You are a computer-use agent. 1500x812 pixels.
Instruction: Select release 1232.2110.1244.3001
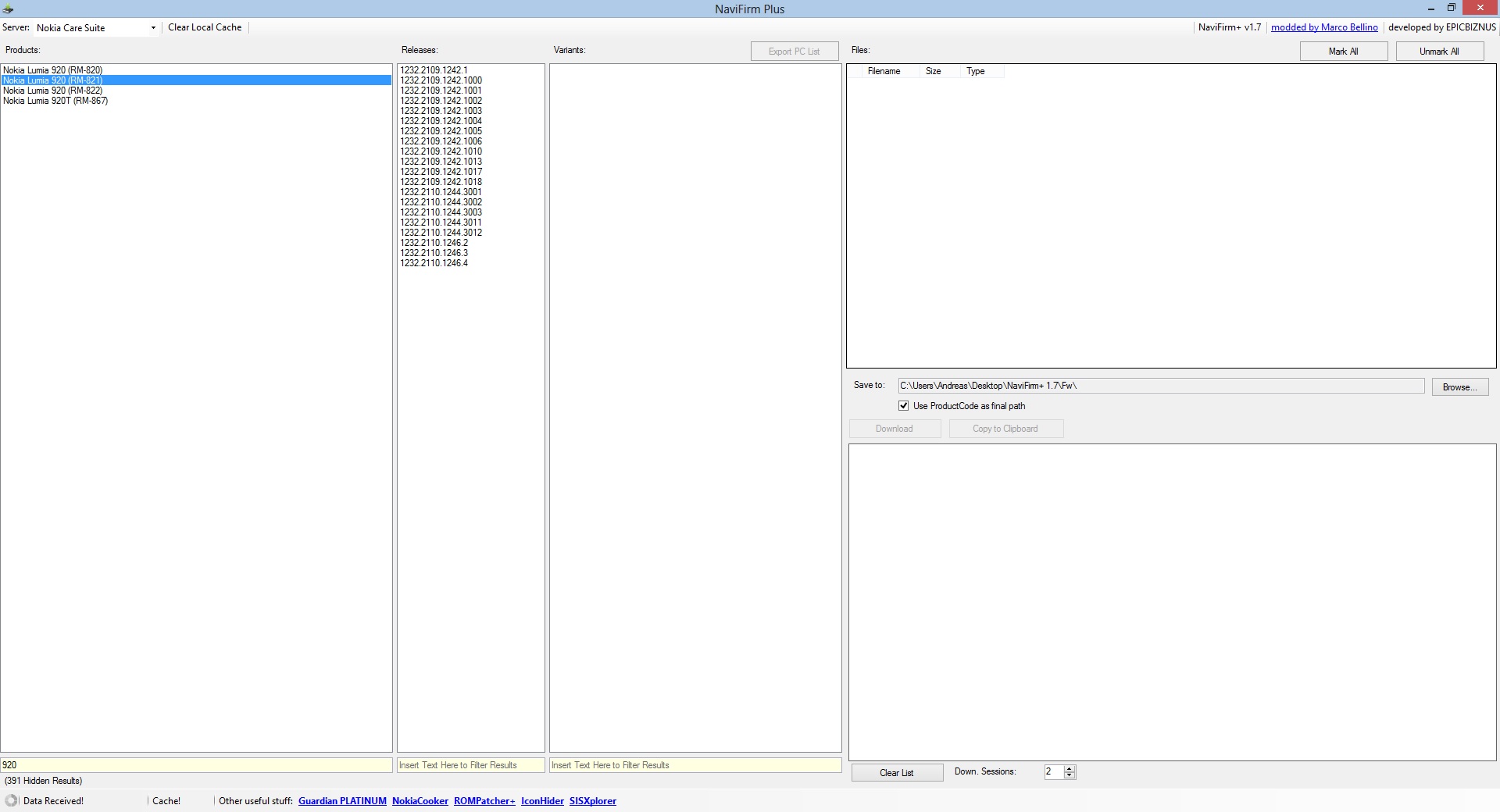[471, 192]
